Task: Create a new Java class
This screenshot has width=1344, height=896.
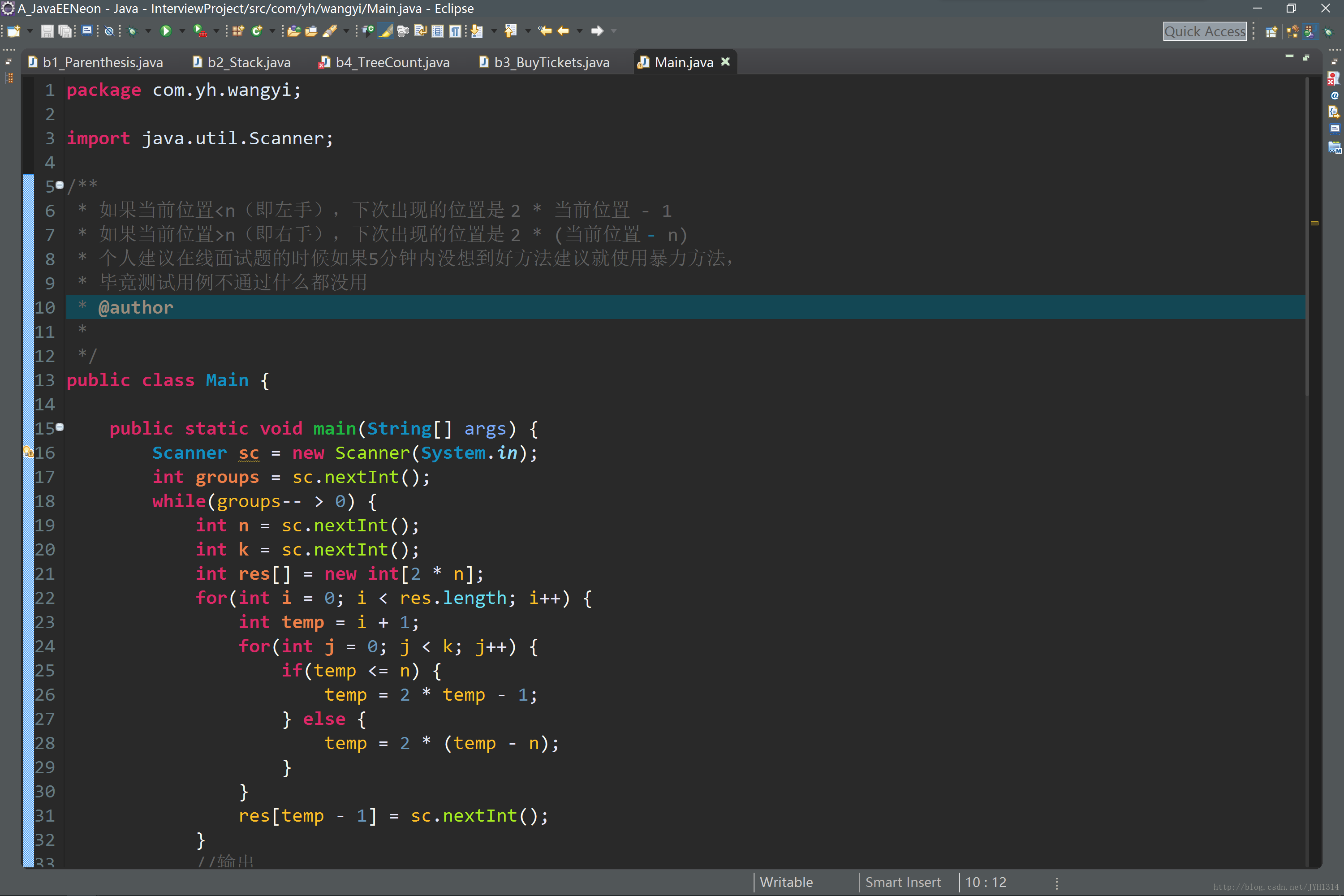Action: coord(257,31)
